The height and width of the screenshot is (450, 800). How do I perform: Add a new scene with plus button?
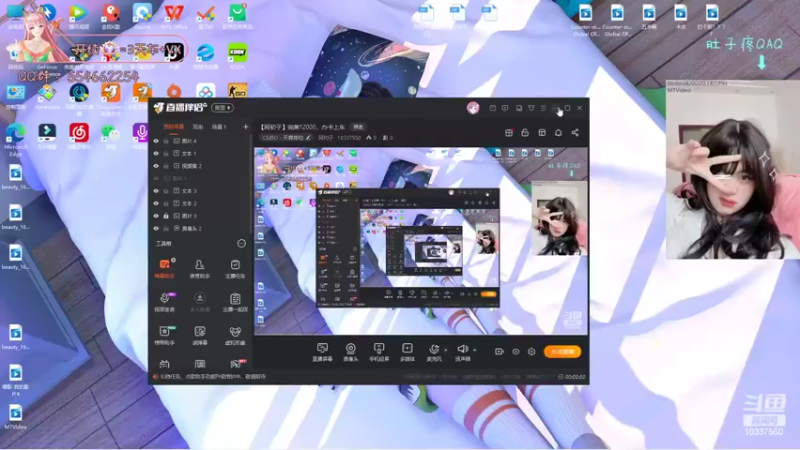245,127
